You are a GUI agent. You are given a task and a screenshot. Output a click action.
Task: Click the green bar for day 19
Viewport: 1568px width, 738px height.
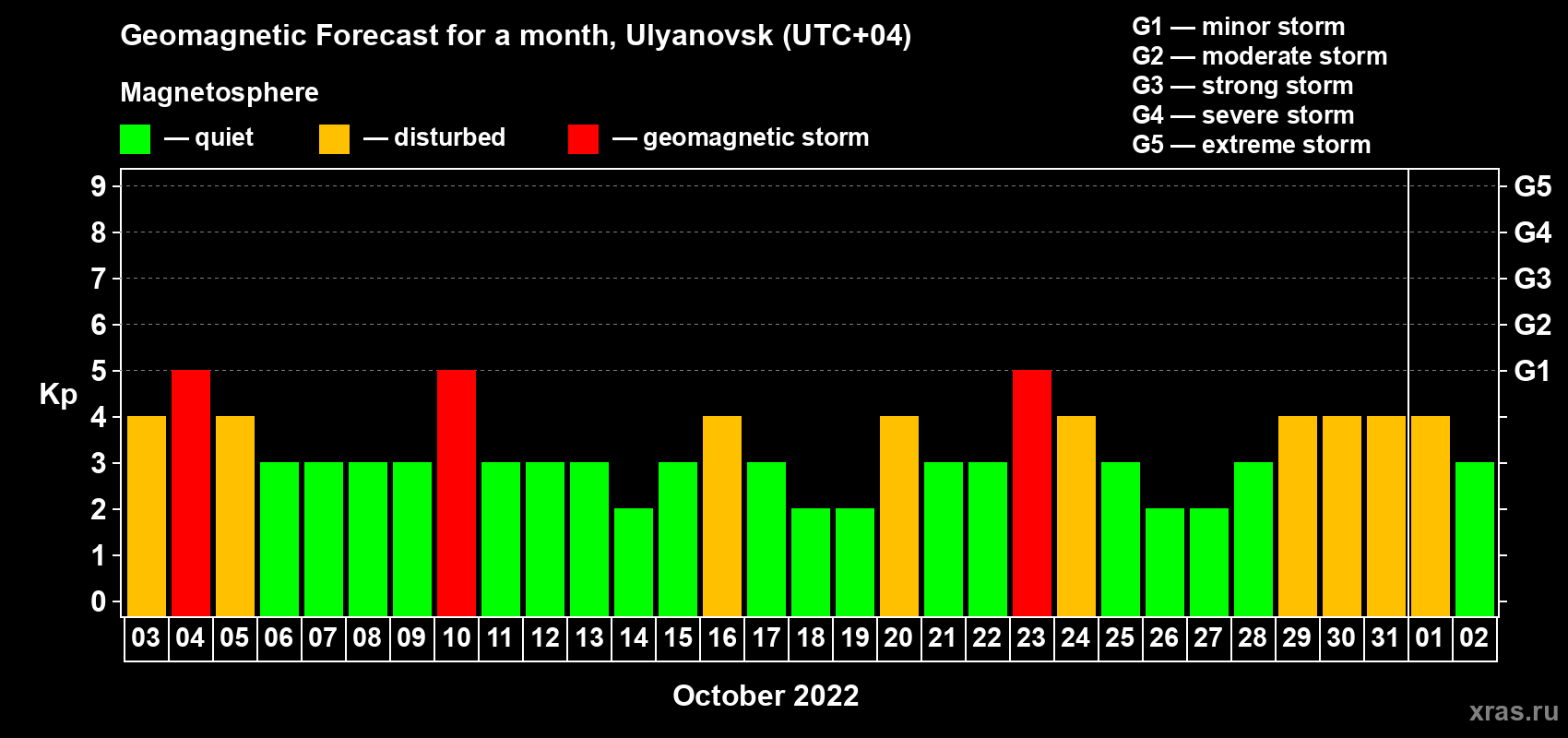(855, 563)
